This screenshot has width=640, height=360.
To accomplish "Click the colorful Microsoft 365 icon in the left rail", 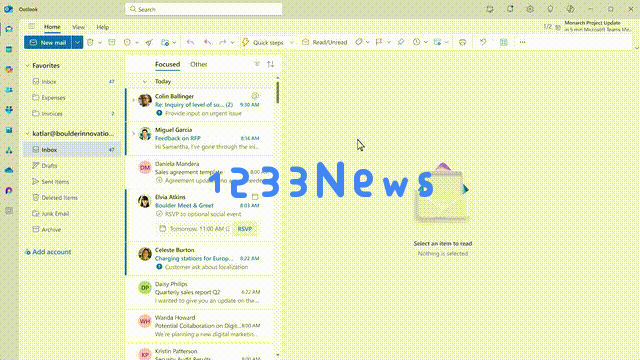I will (x=9, y=69).
